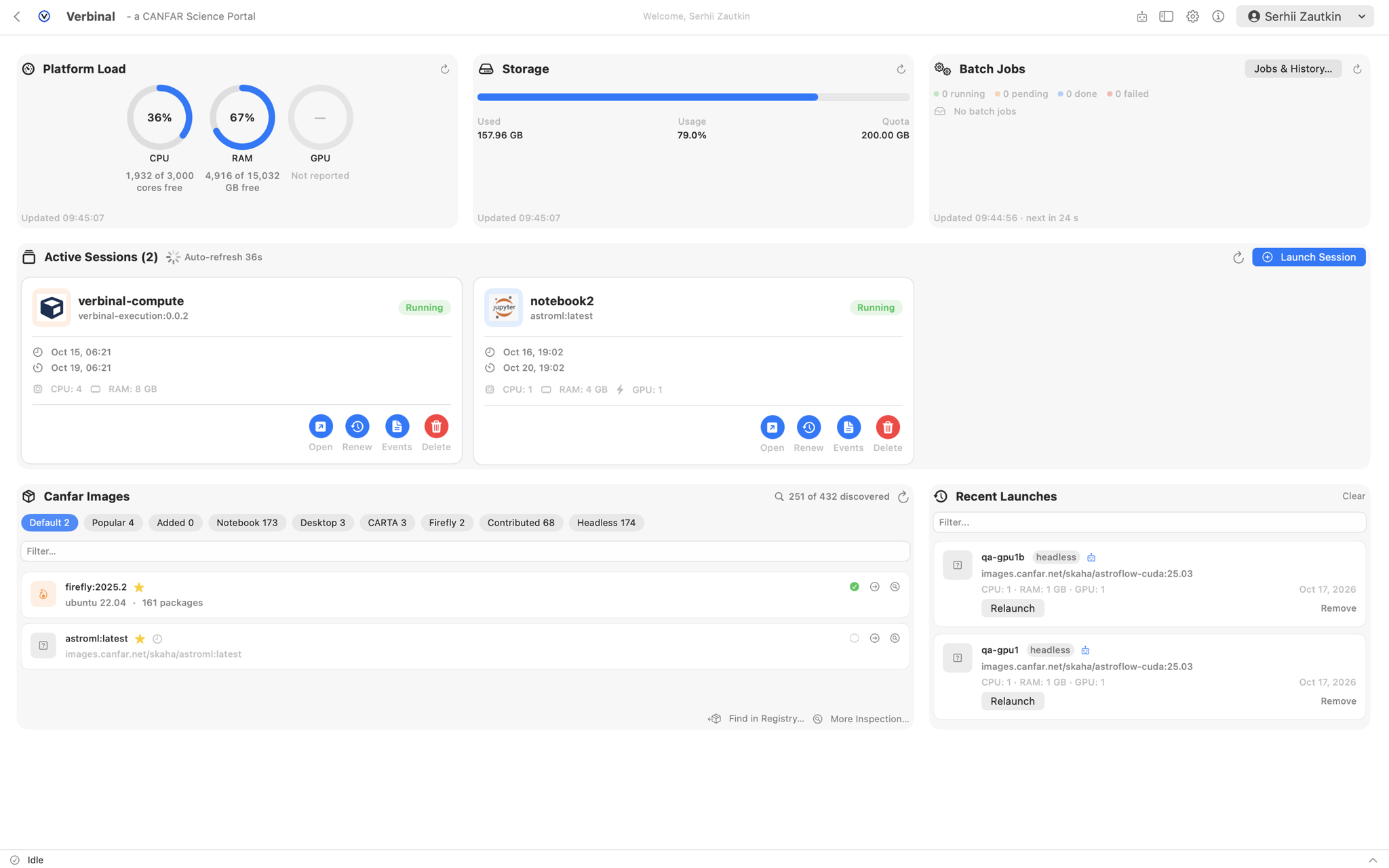
Task: Inspect the astroml:latest image
Action: click(x=895, y=638)
